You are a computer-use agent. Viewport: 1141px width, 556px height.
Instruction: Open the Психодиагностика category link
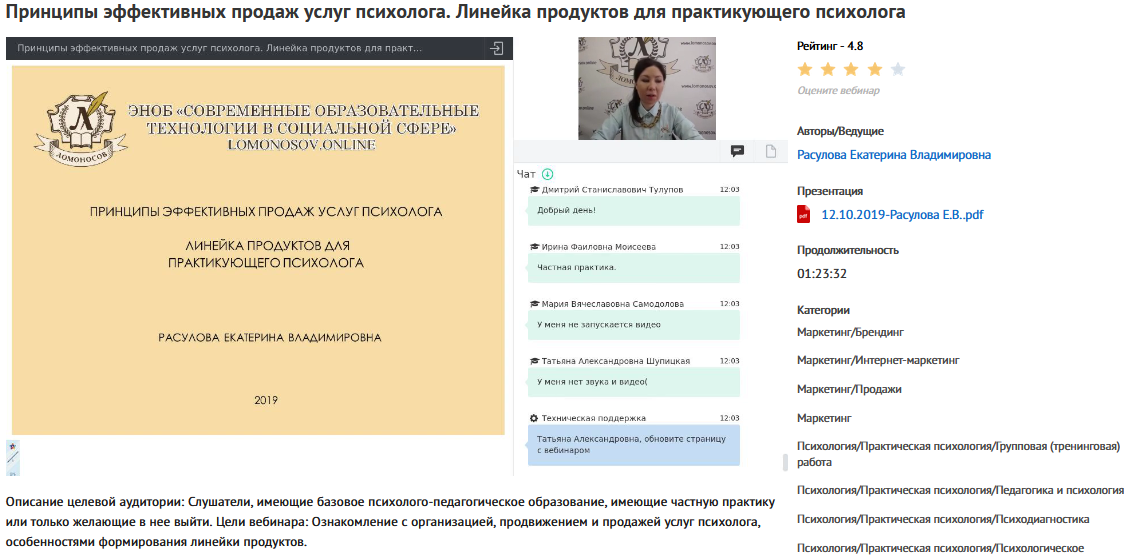pos(943,519)
